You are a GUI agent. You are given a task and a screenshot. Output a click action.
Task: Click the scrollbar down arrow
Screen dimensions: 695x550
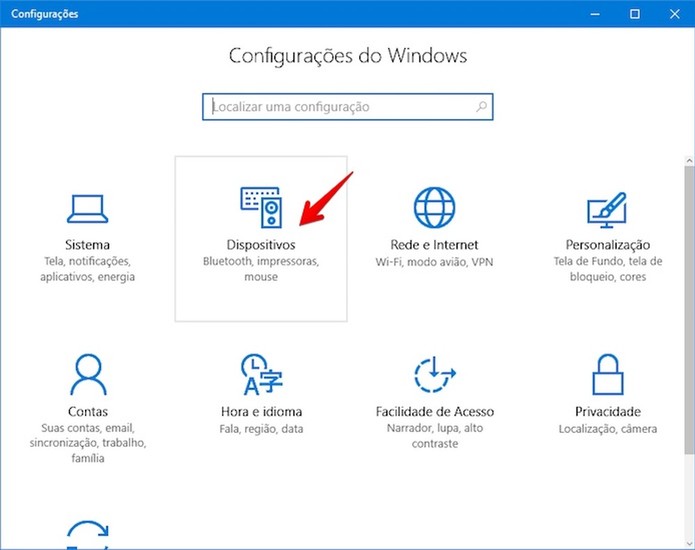[x=689, y=543]
